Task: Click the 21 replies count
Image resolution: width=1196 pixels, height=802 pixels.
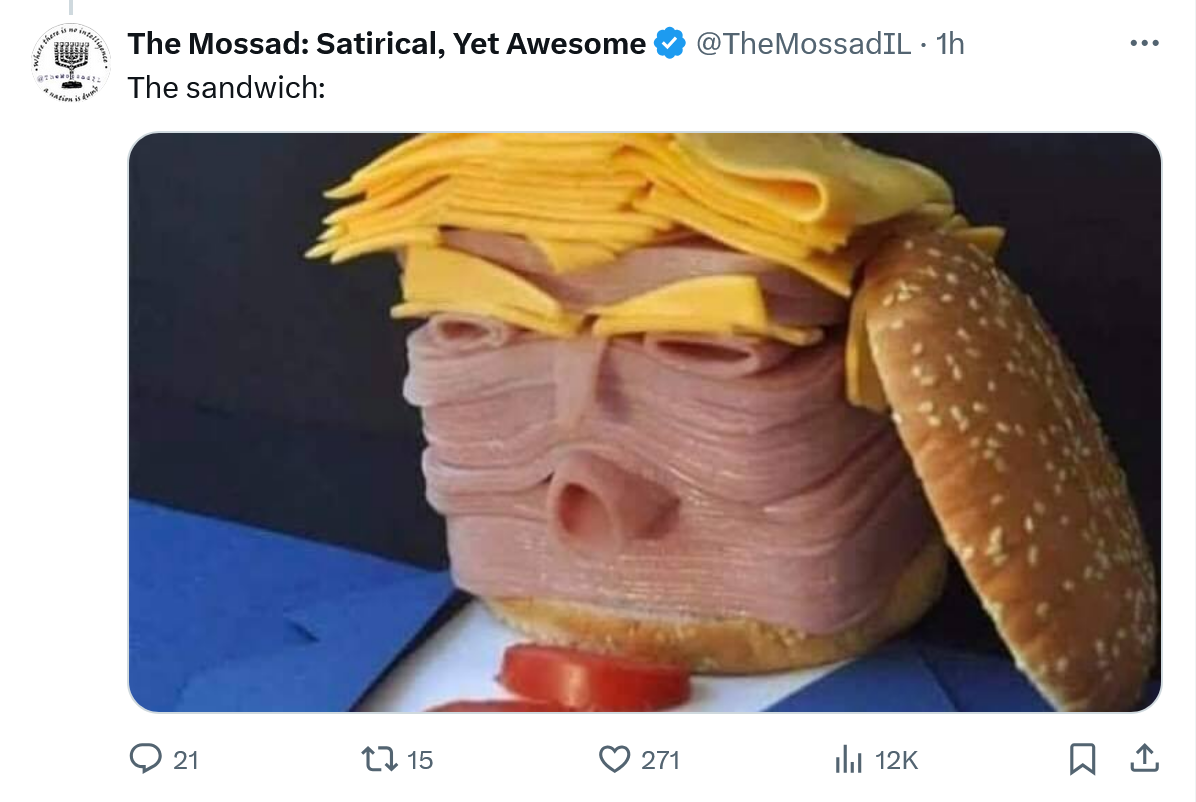Action: [x=185, y=760]
